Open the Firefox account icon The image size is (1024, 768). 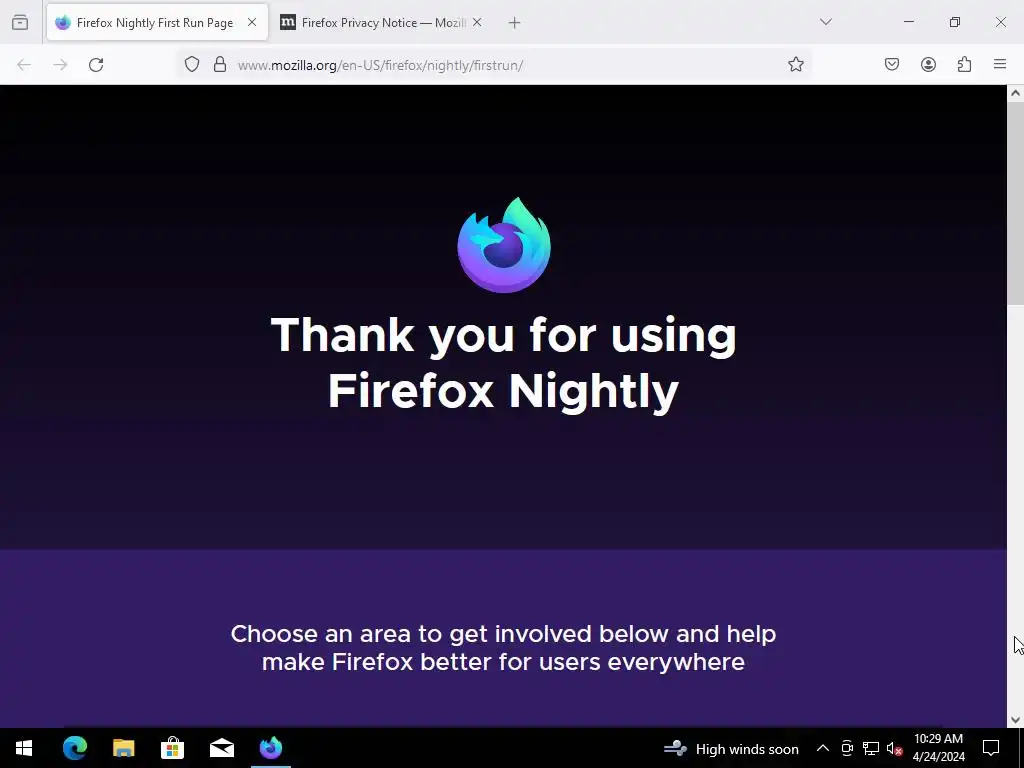tap(928, 64)
